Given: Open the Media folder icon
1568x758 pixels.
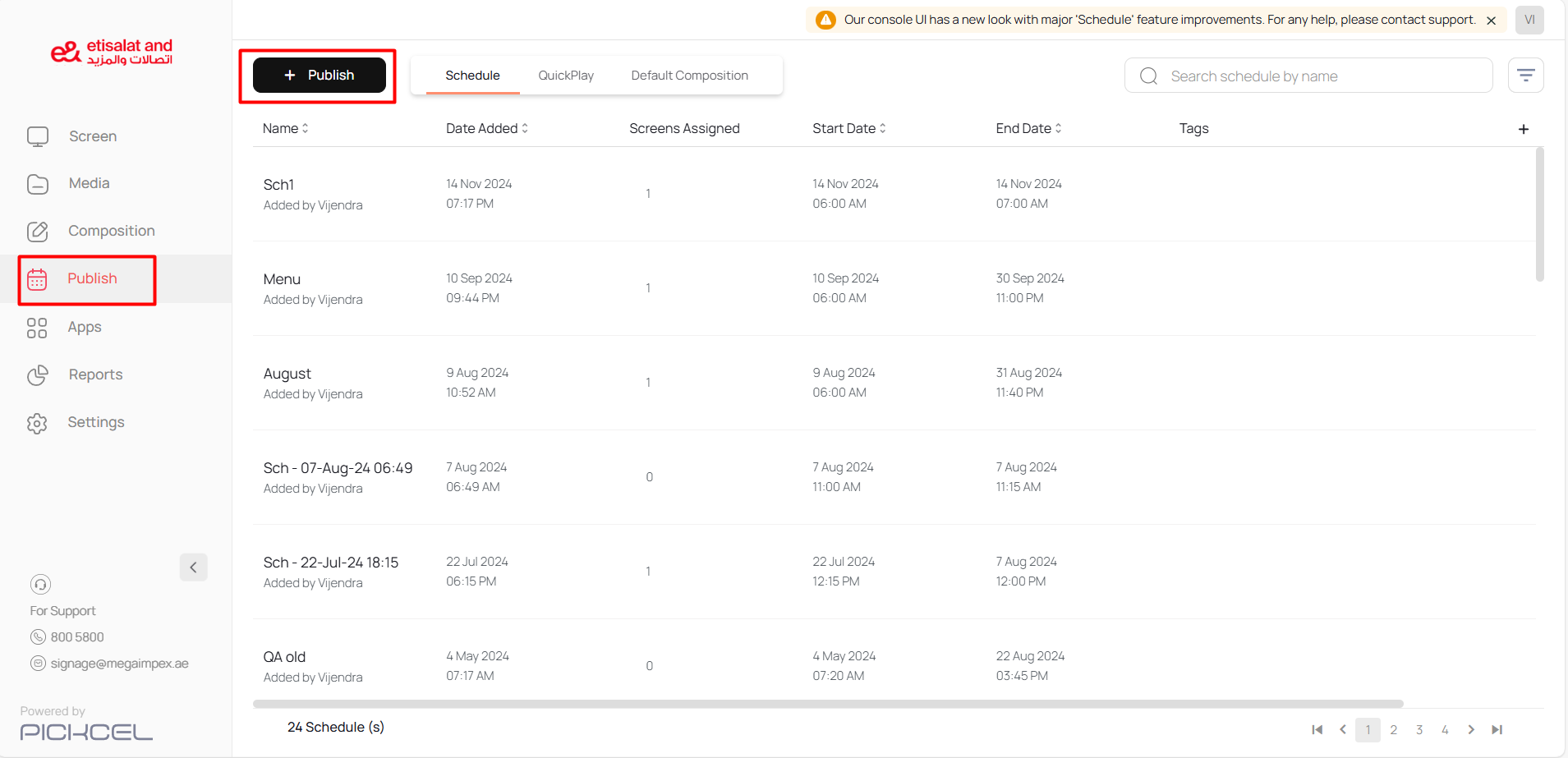Looking at the screenshot, I should pos(38,184).
